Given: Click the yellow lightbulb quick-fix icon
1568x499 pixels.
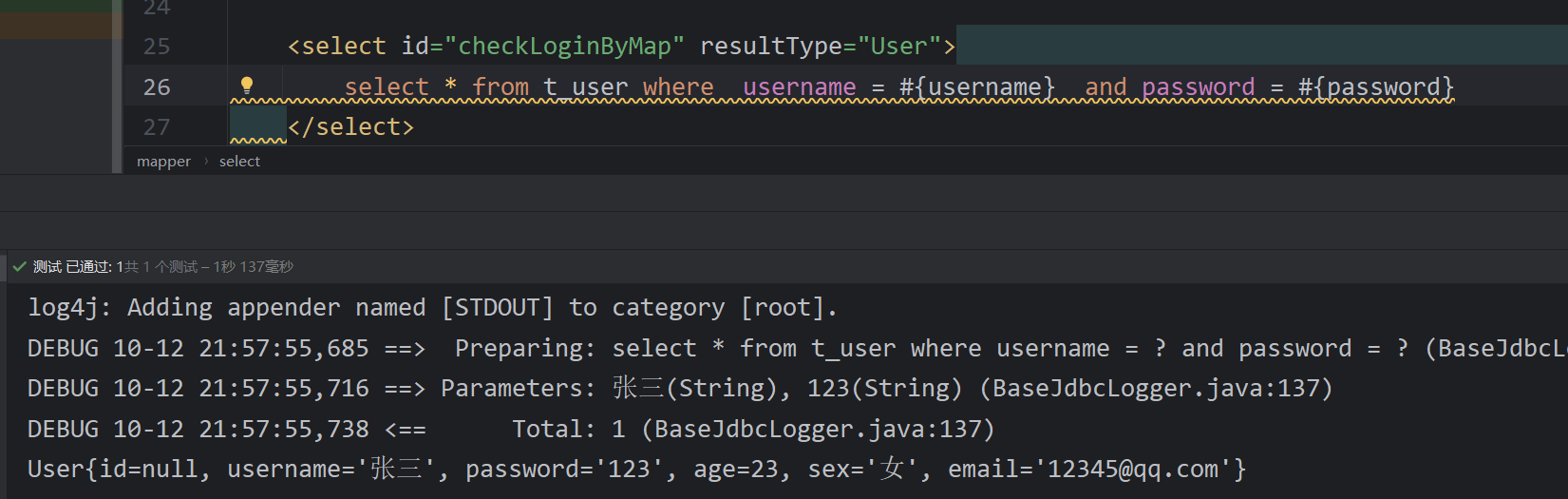Looking at the screenshot, I should (247, 86).
